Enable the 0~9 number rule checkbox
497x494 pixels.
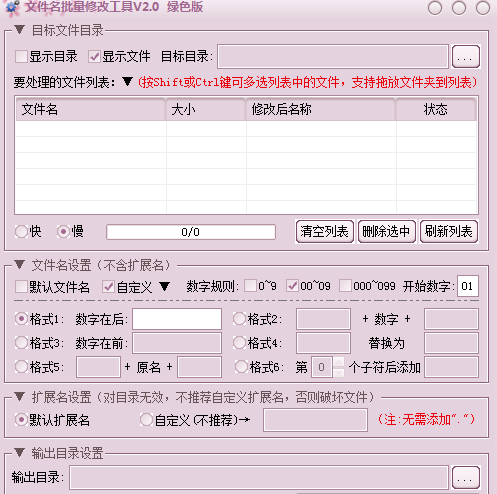click(250, 286)
